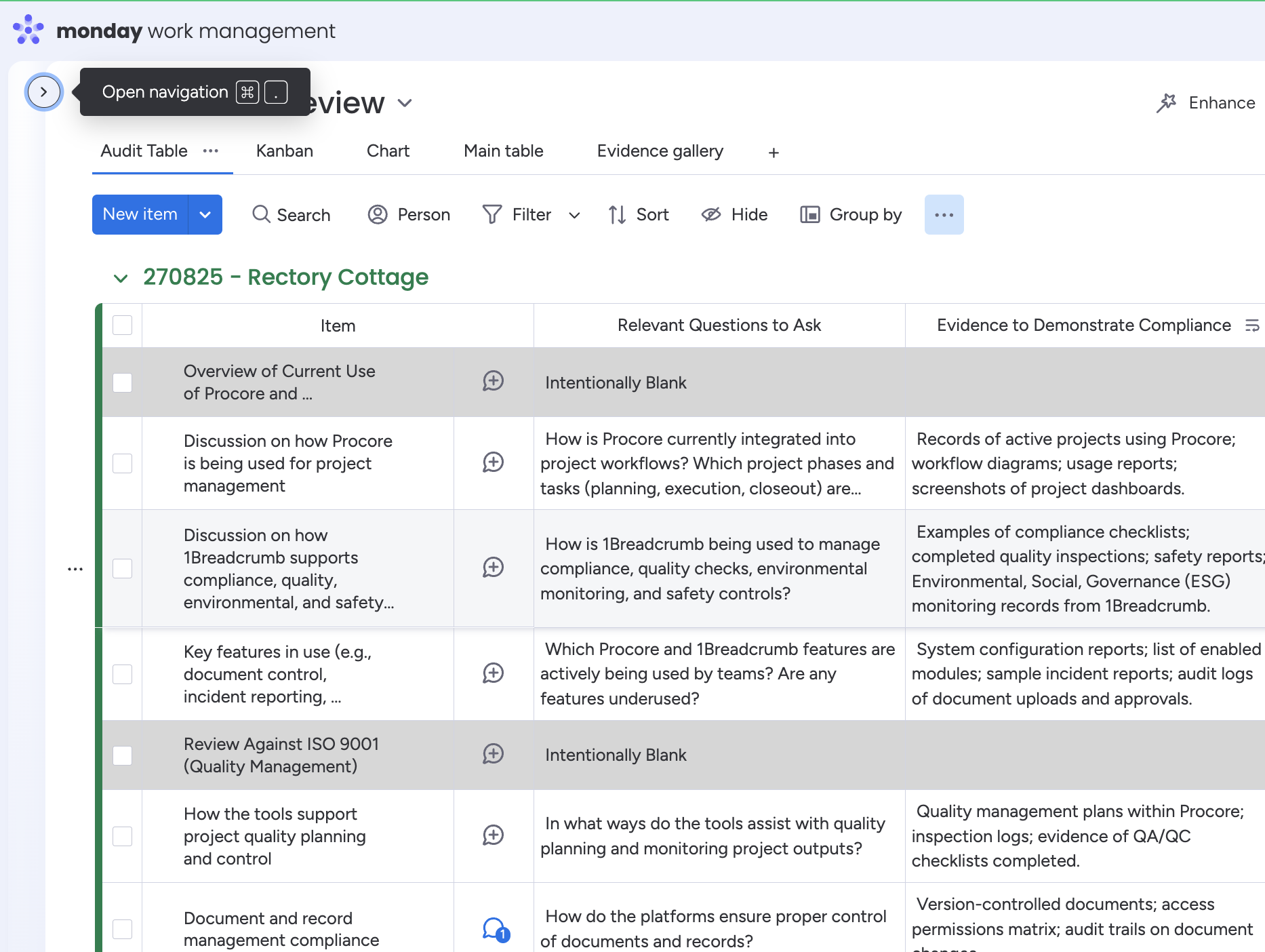This screenshot has width=1265, height=952.
Task: Switch to the Chart tab
Action: (388, 151)
